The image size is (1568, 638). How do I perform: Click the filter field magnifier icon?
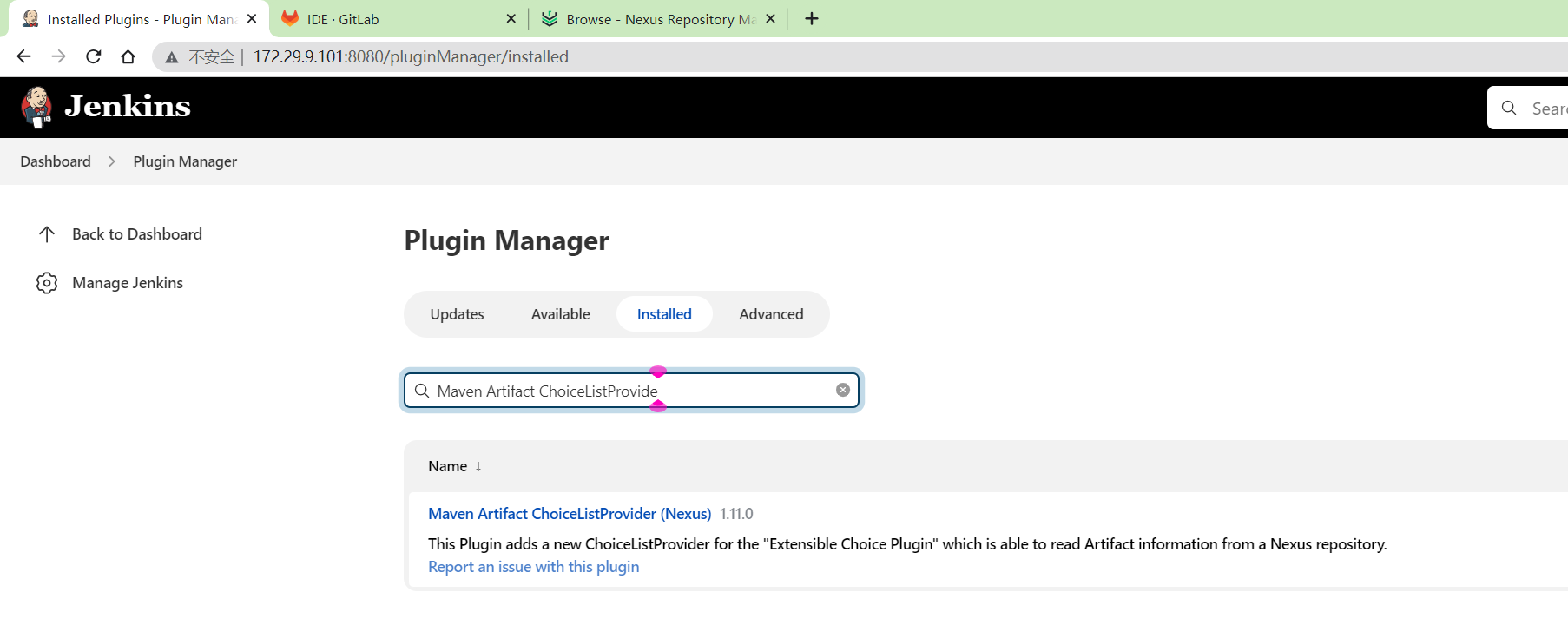tap(422, 391)
